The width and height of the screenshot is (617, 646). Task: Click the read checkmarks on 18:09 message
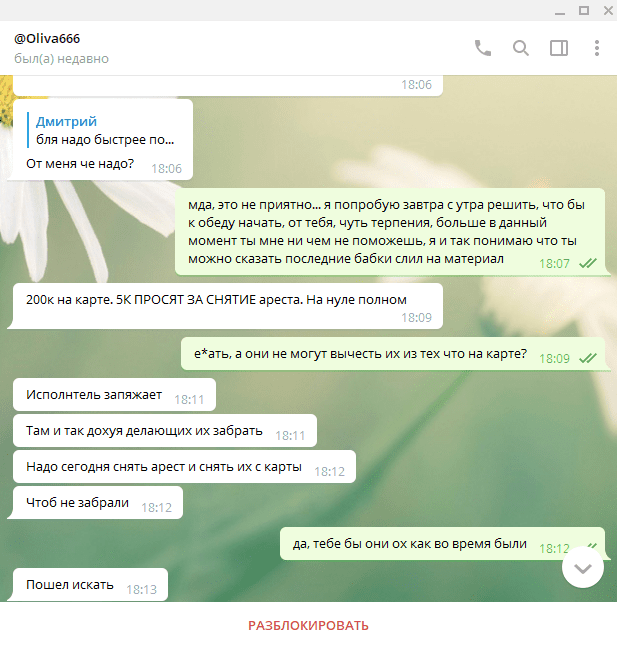click(x=588, y=358)
